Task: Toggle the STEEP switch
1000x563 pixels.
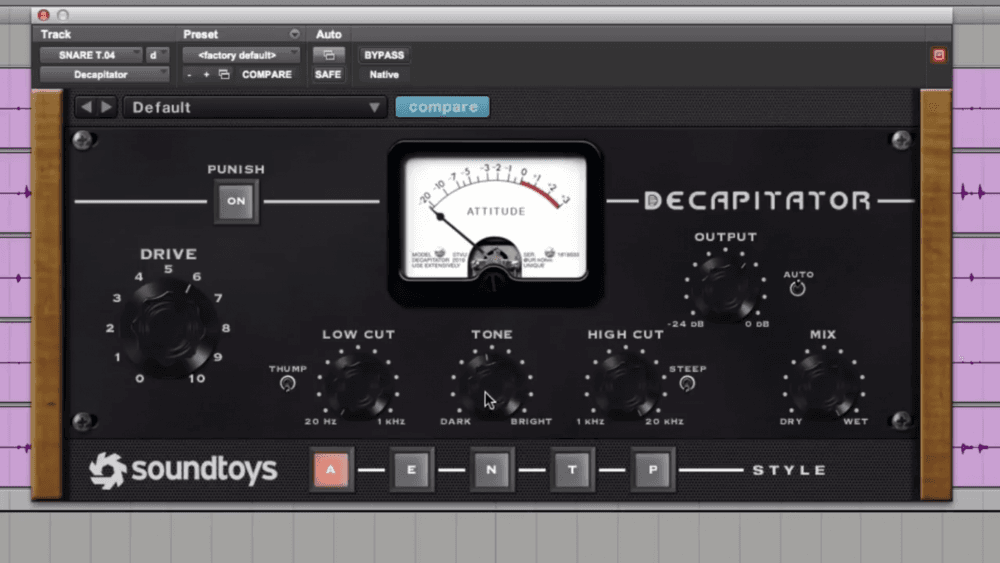Action: coord(687,383)
